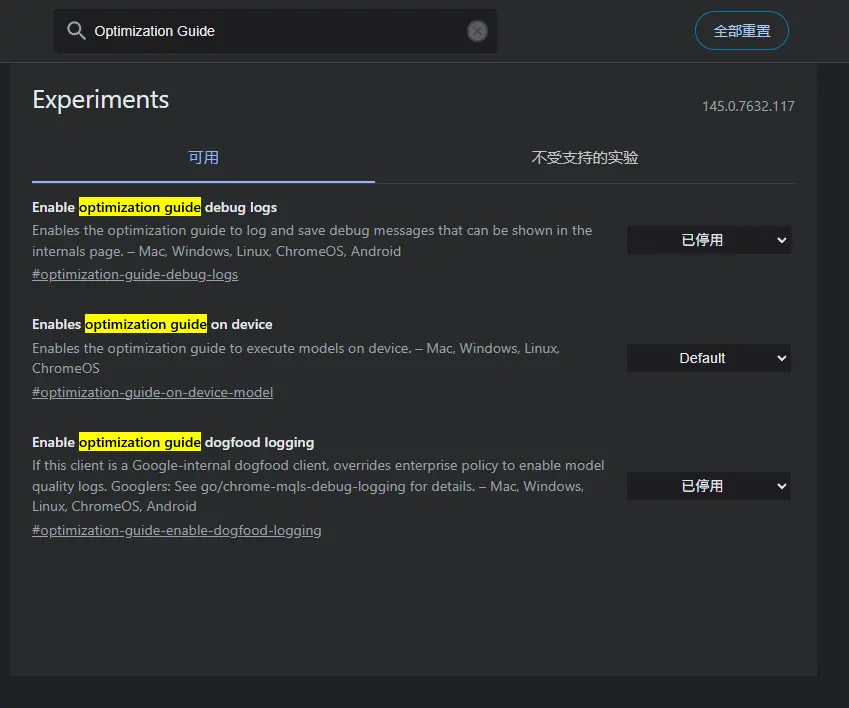Click the Experiments page heading
The image size is (849, 708).
pos(100,99)
